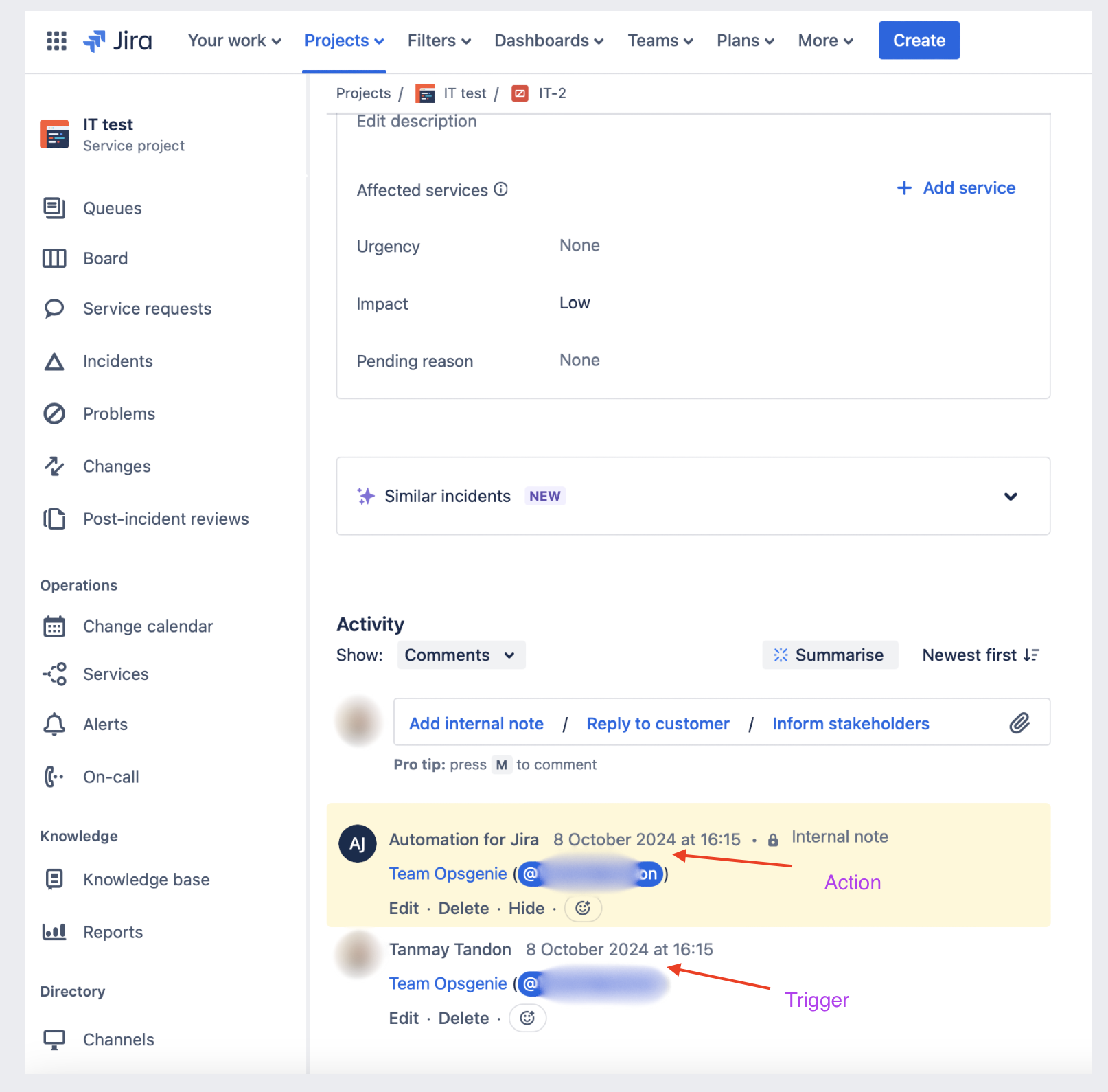Click the Summarise button
Image resolution: width=1108 pixels, height=1092 pixels.
[830, 655]
